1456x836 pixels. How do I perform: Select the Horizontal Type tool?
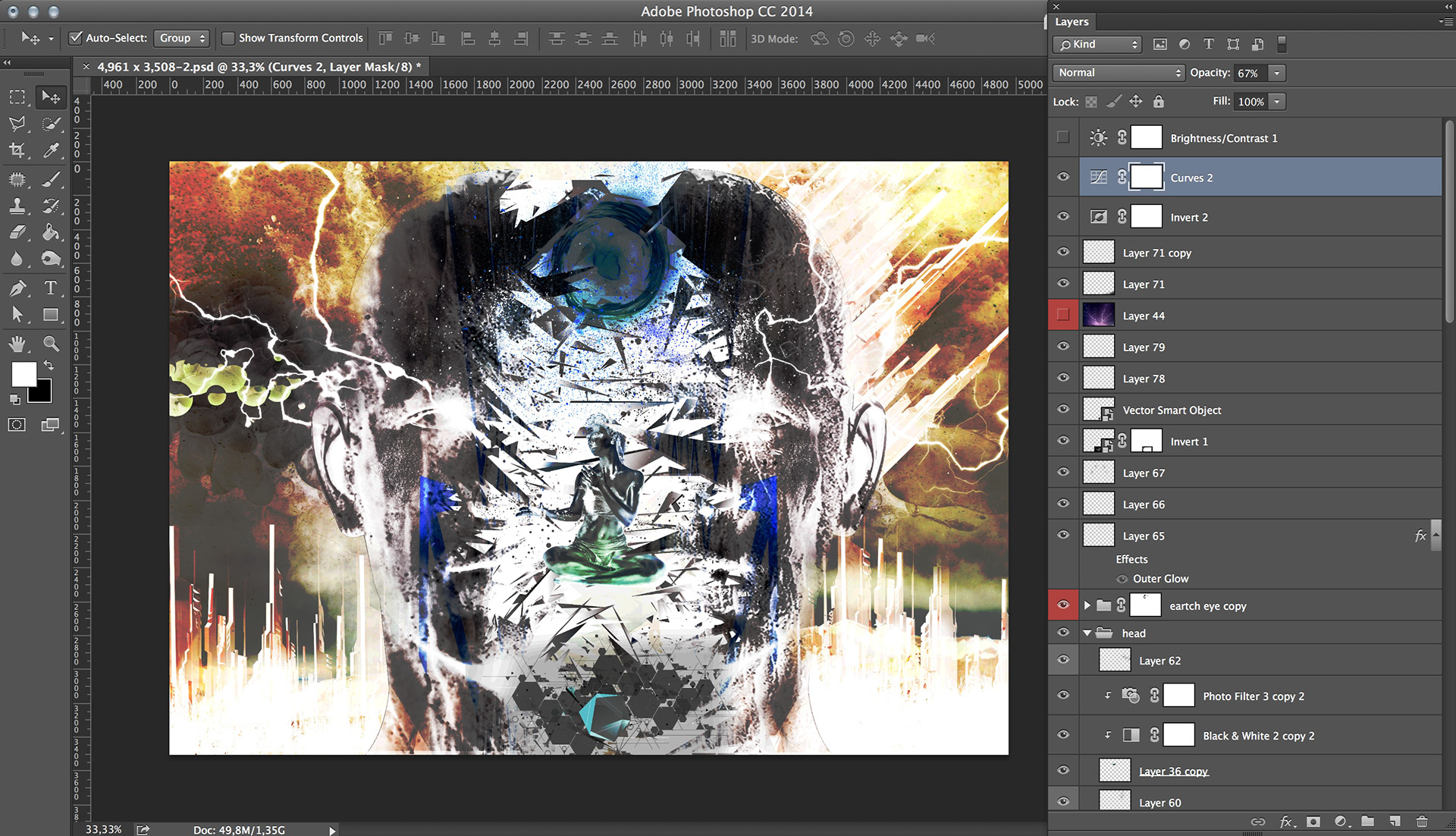point(50,288)
